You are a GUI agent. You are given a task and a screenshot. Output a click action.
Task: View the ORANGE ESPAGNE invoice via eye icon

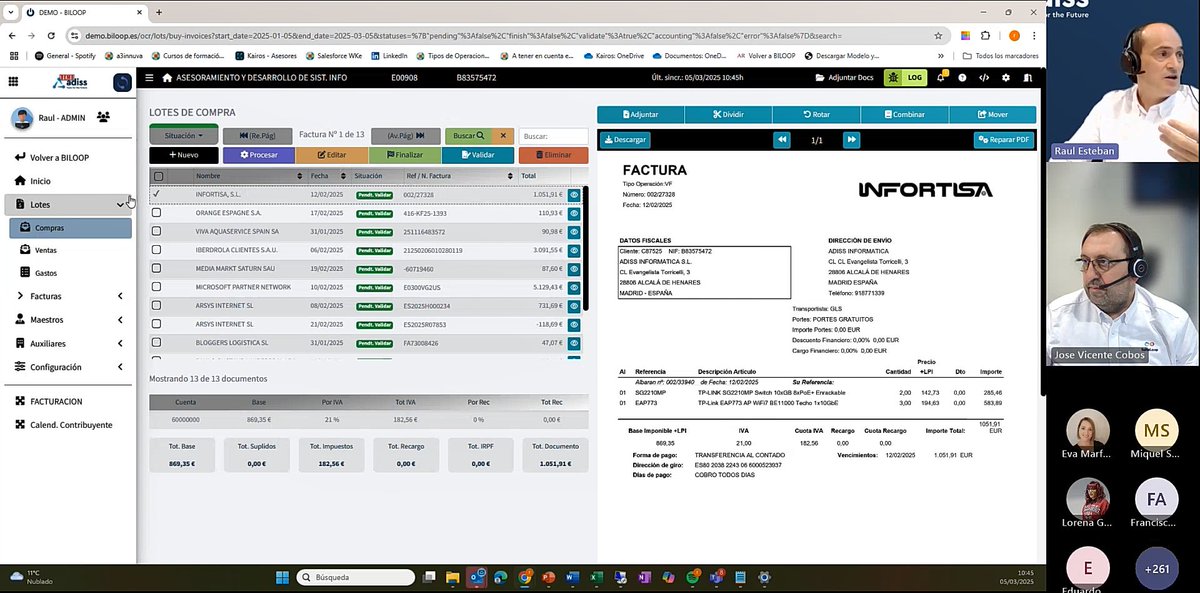click(574, 213)
